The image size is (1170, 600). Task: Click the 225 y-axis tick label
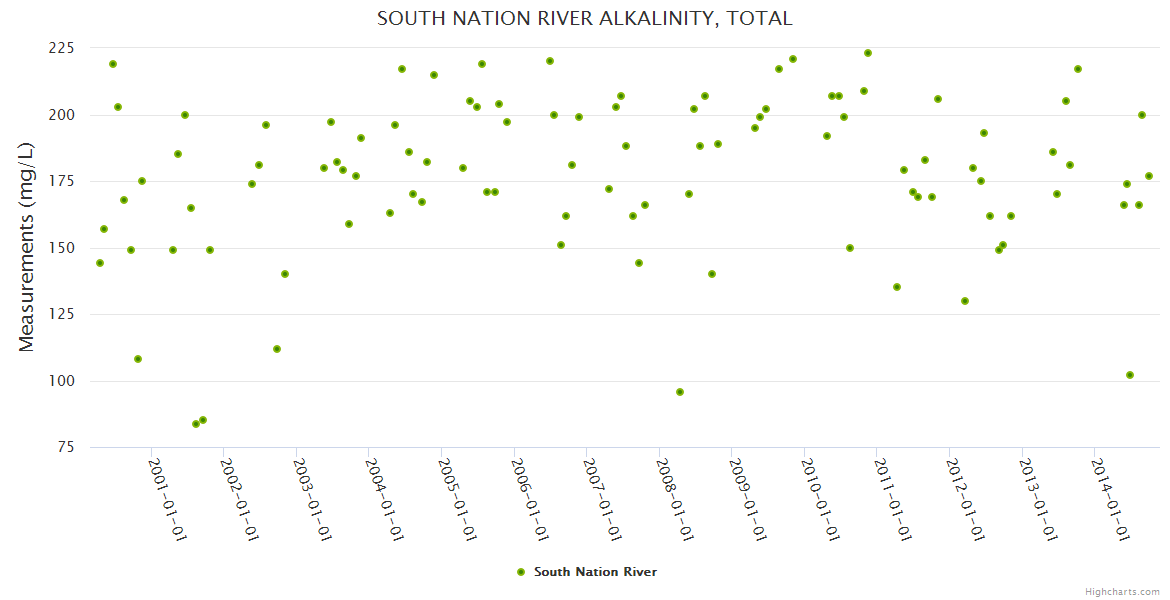pos(63,48)
